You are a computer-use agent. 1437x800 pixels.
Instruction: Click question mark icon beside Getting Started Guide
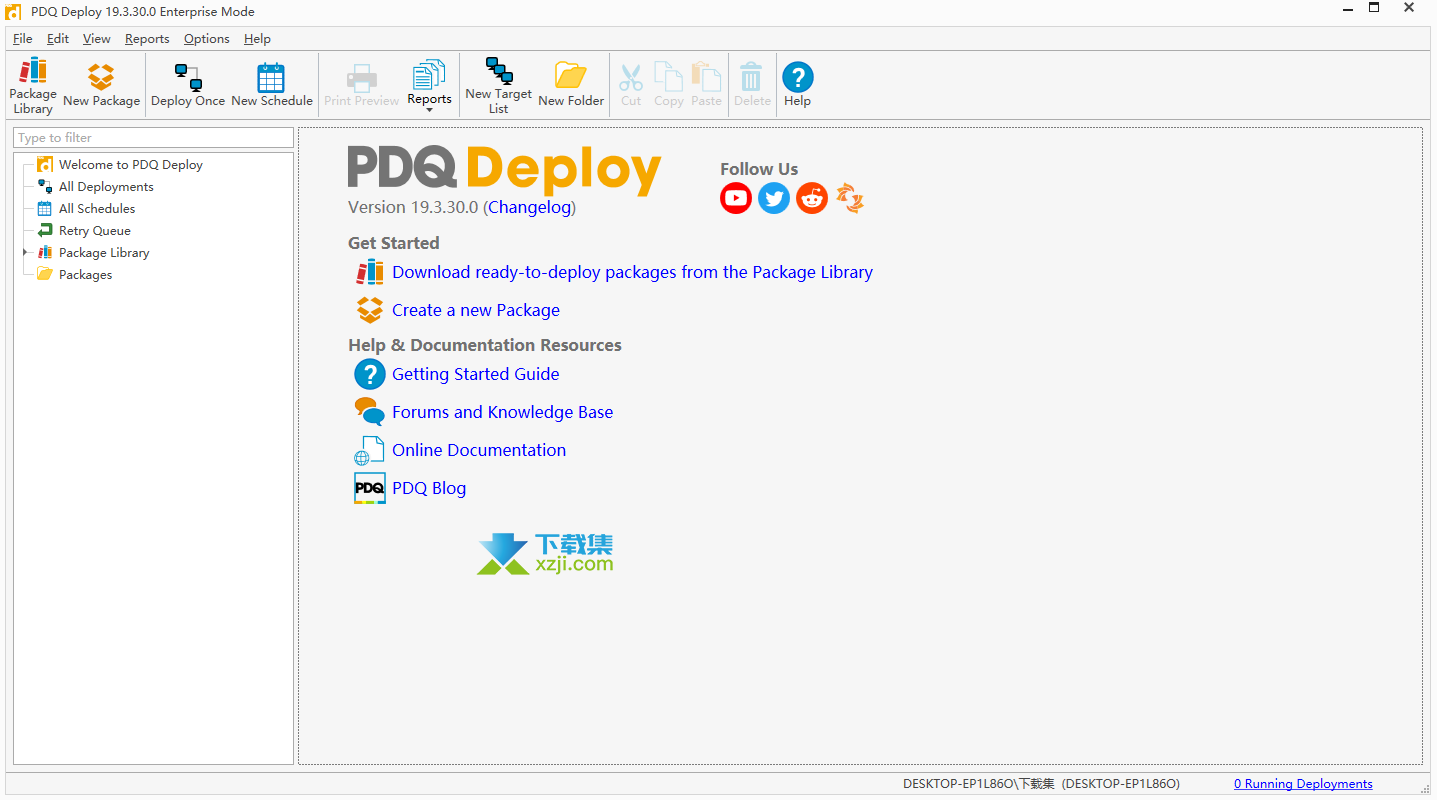tap(370, 374)
